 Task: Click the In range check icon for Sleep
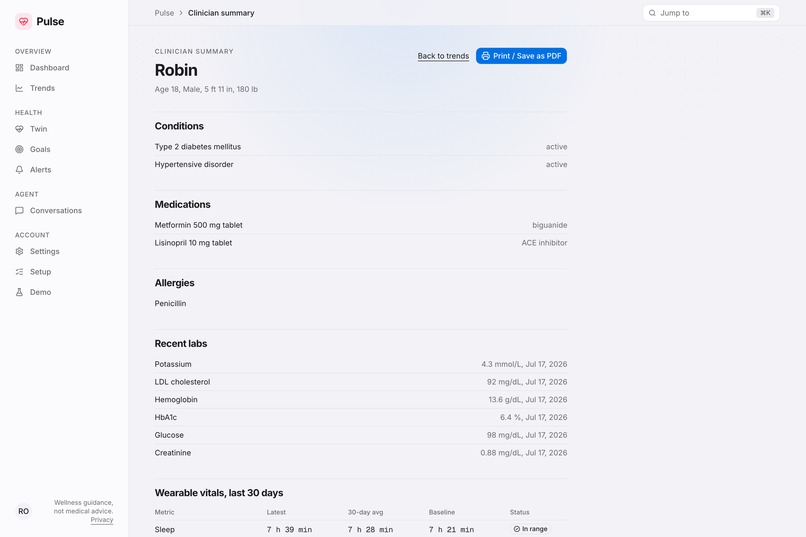(517, 529)
